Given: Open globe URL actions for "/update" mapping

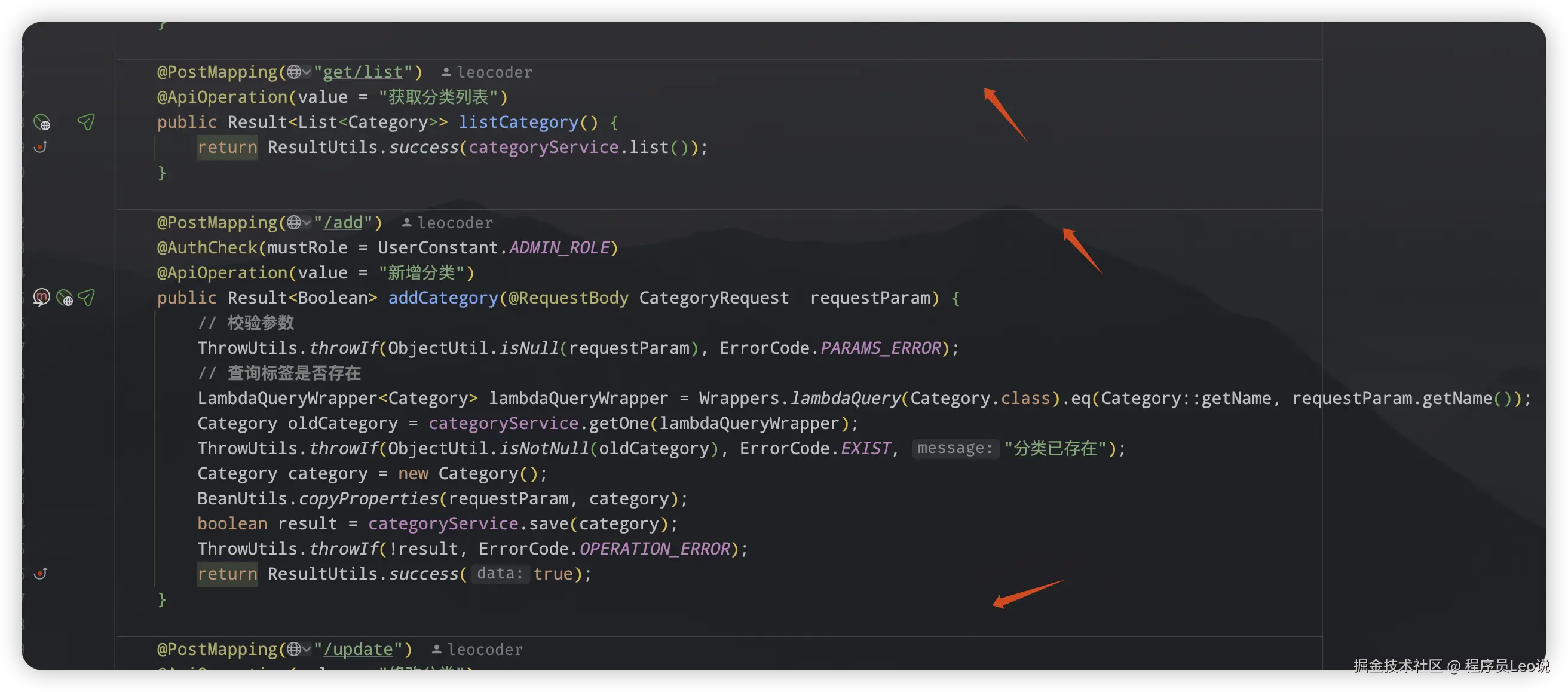Looking at the screenshot, I should click(298, 649).
